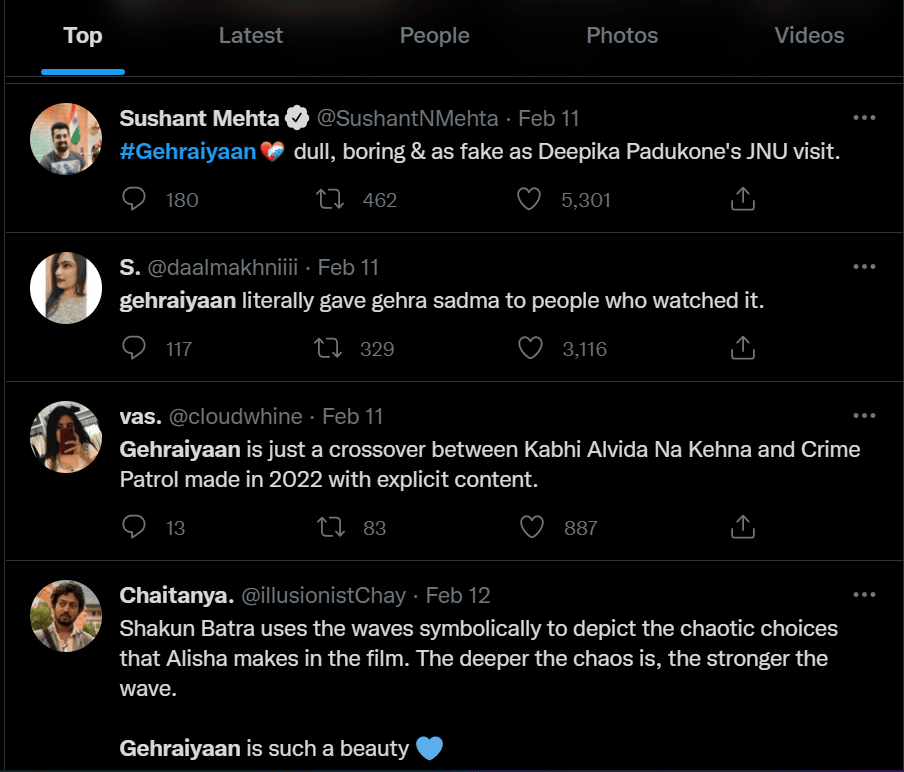Open more options on Sushant Mehta's tweet

click(864, 118)
